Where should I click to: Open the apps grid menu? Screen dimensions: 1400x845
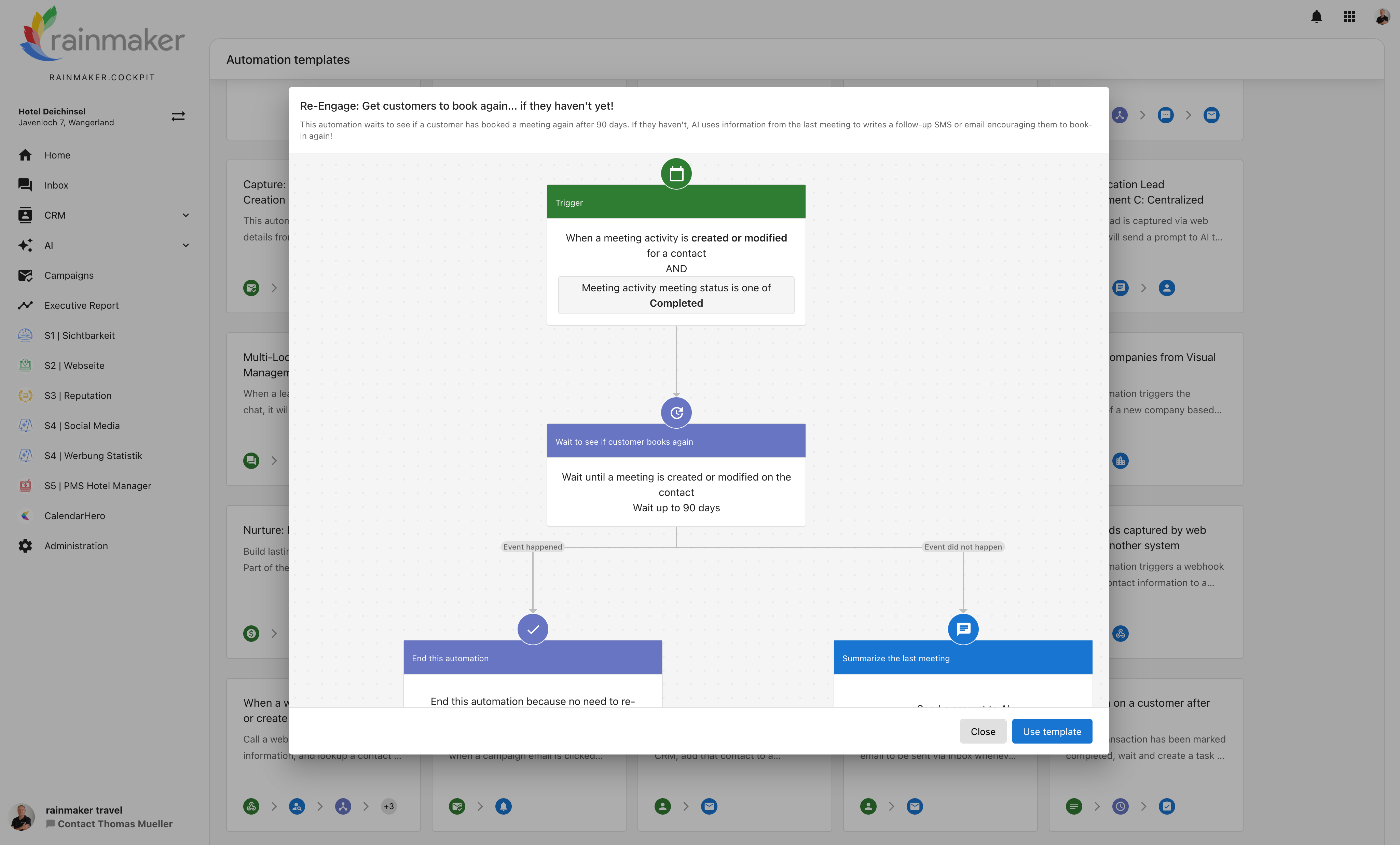[1349, 17]
